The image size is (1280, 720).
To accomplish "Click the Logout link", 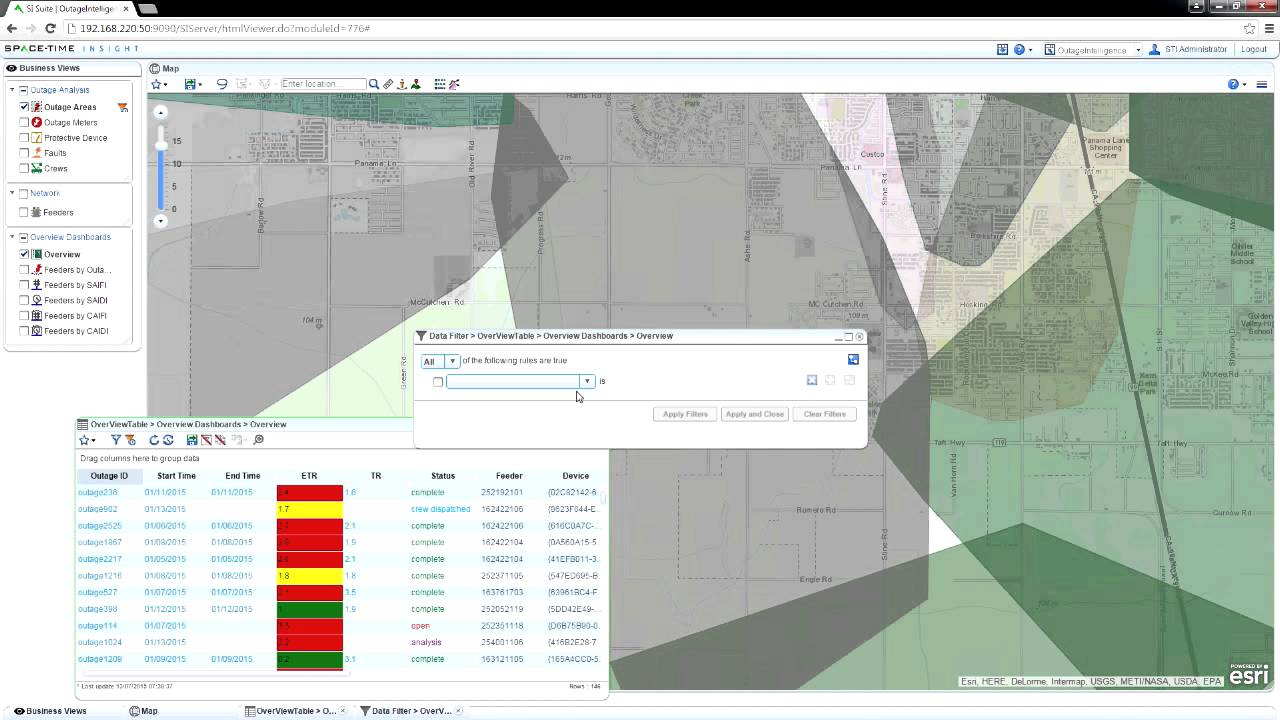I will (x=1254, y=49).
